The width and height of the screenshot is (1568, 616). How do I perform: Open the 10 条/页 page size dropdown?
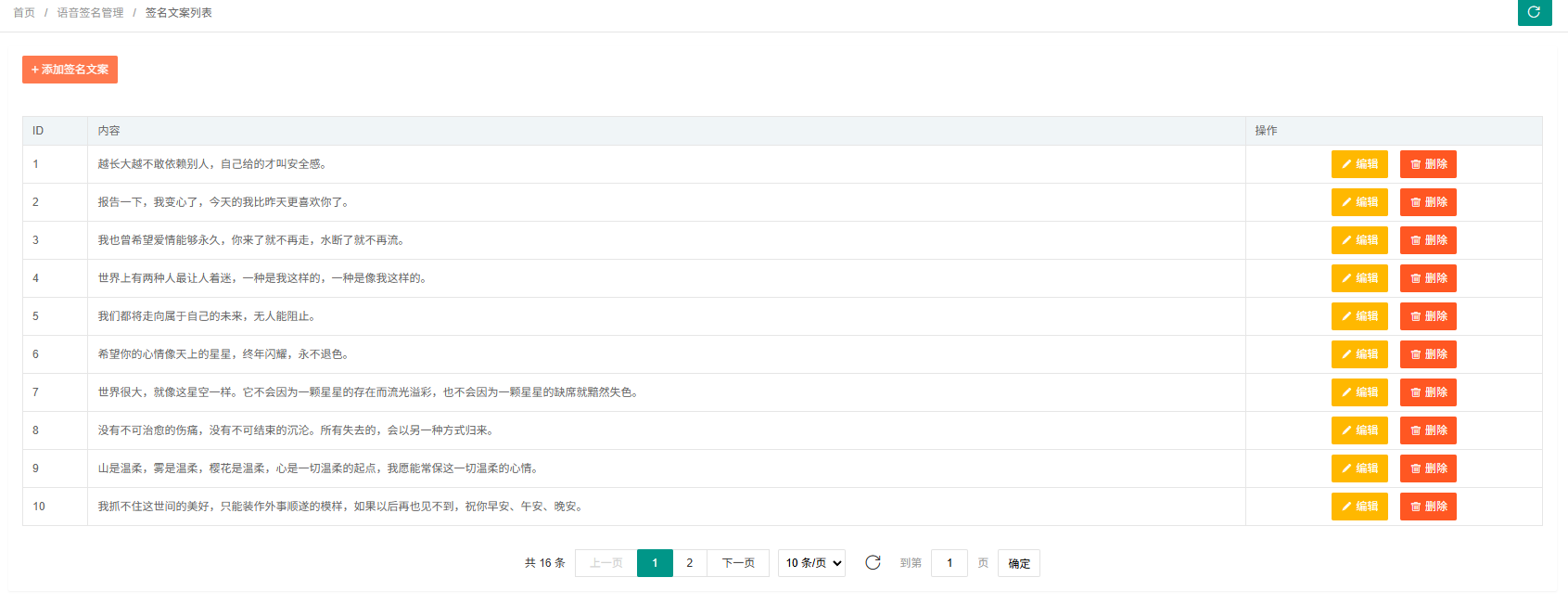[811, 563]
